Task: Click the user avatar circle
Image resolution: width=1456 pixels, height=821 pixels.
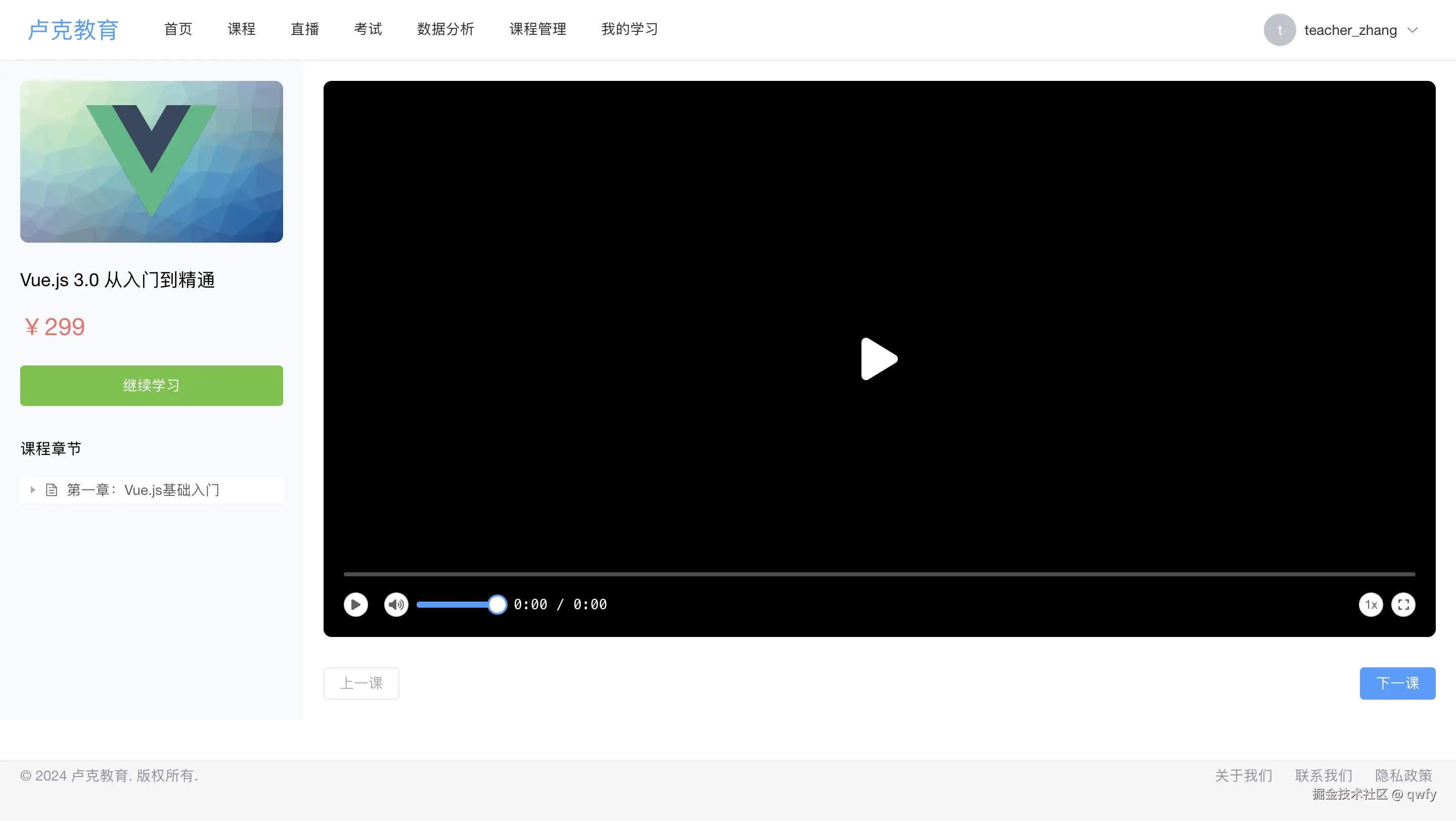Action: [x=1280, y=30]
